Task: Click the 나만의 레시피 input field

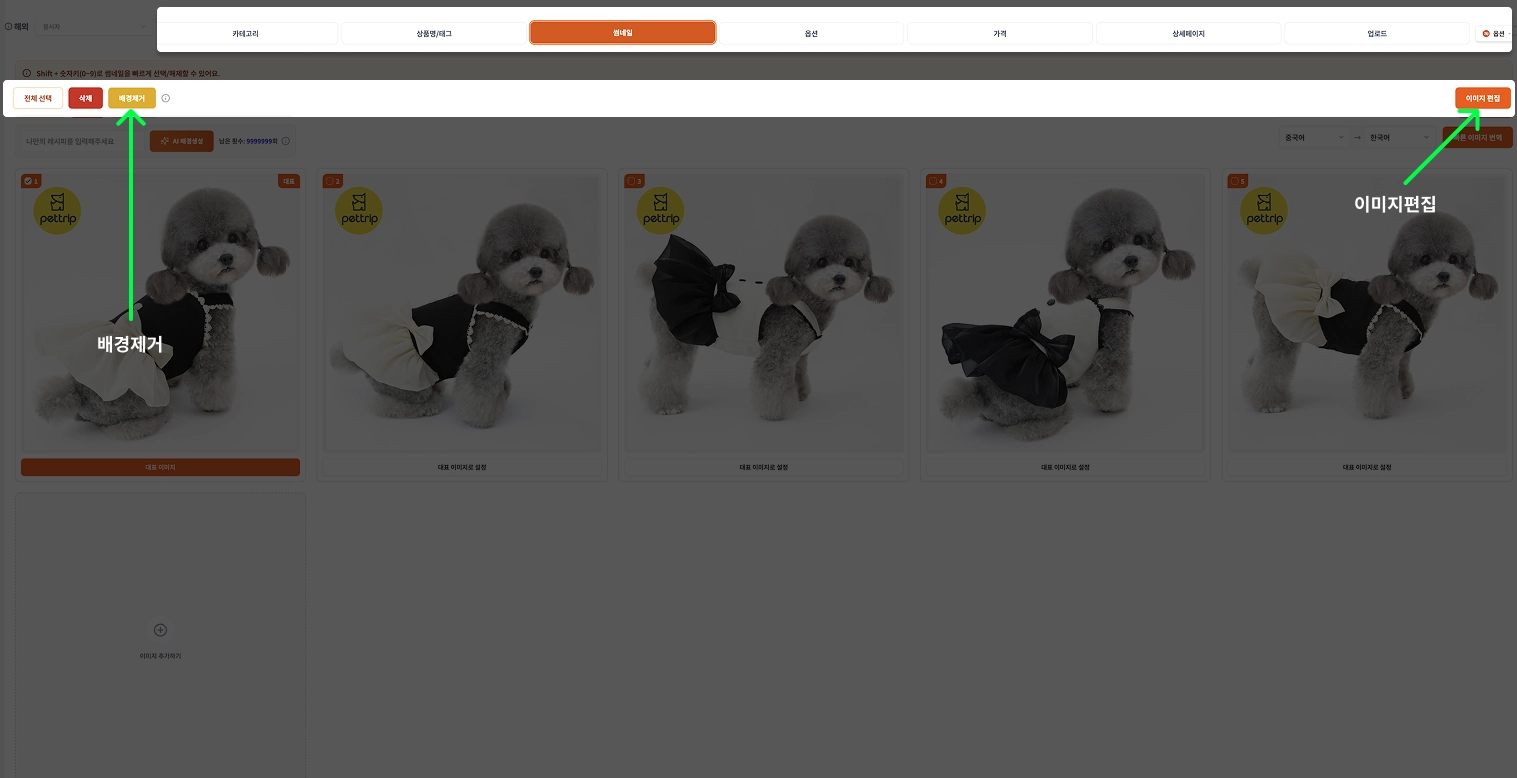Action: click(82, 141)
